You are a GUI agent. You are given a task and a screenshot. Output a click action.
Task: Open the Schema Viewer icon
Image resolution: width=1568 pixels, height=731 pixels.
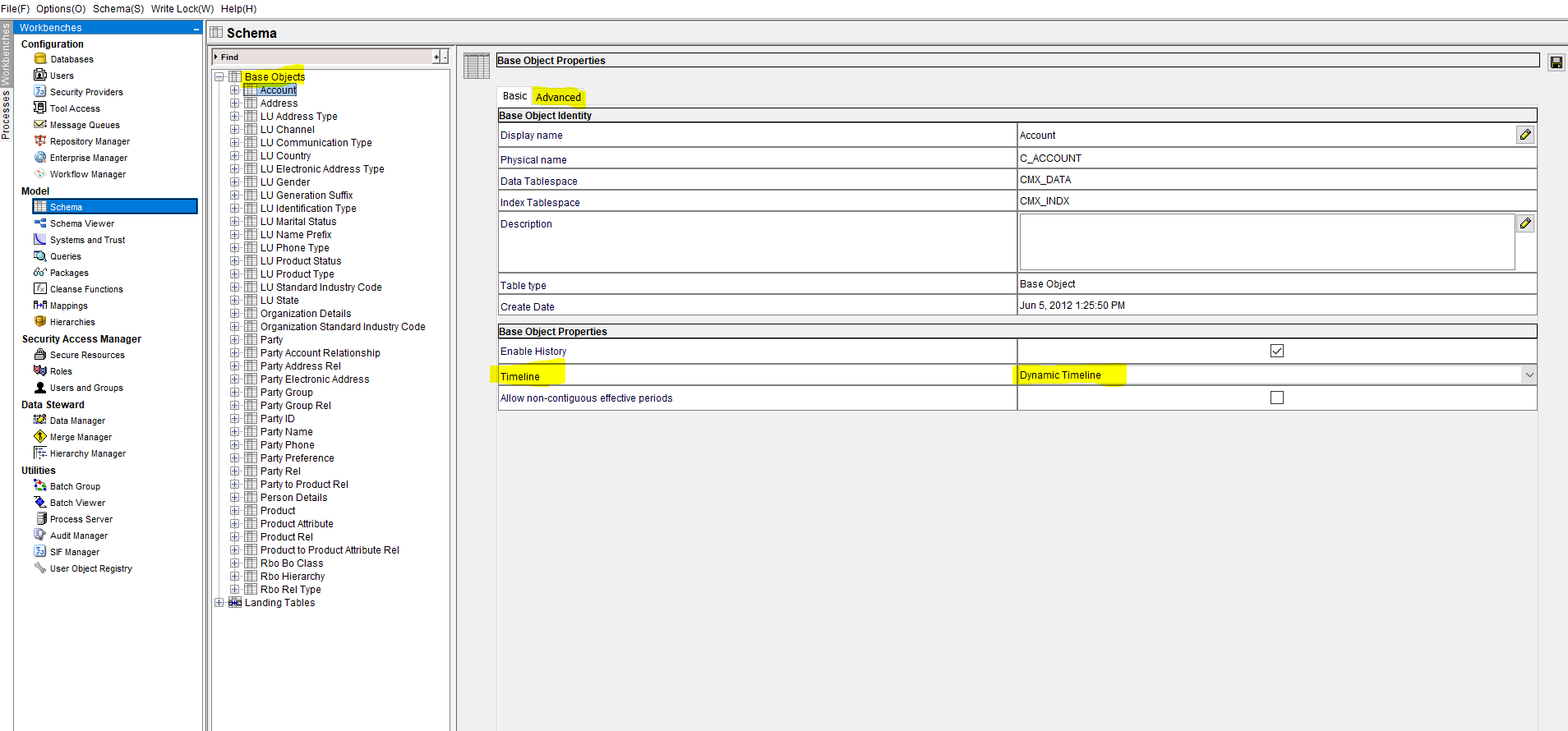point(40,223)
